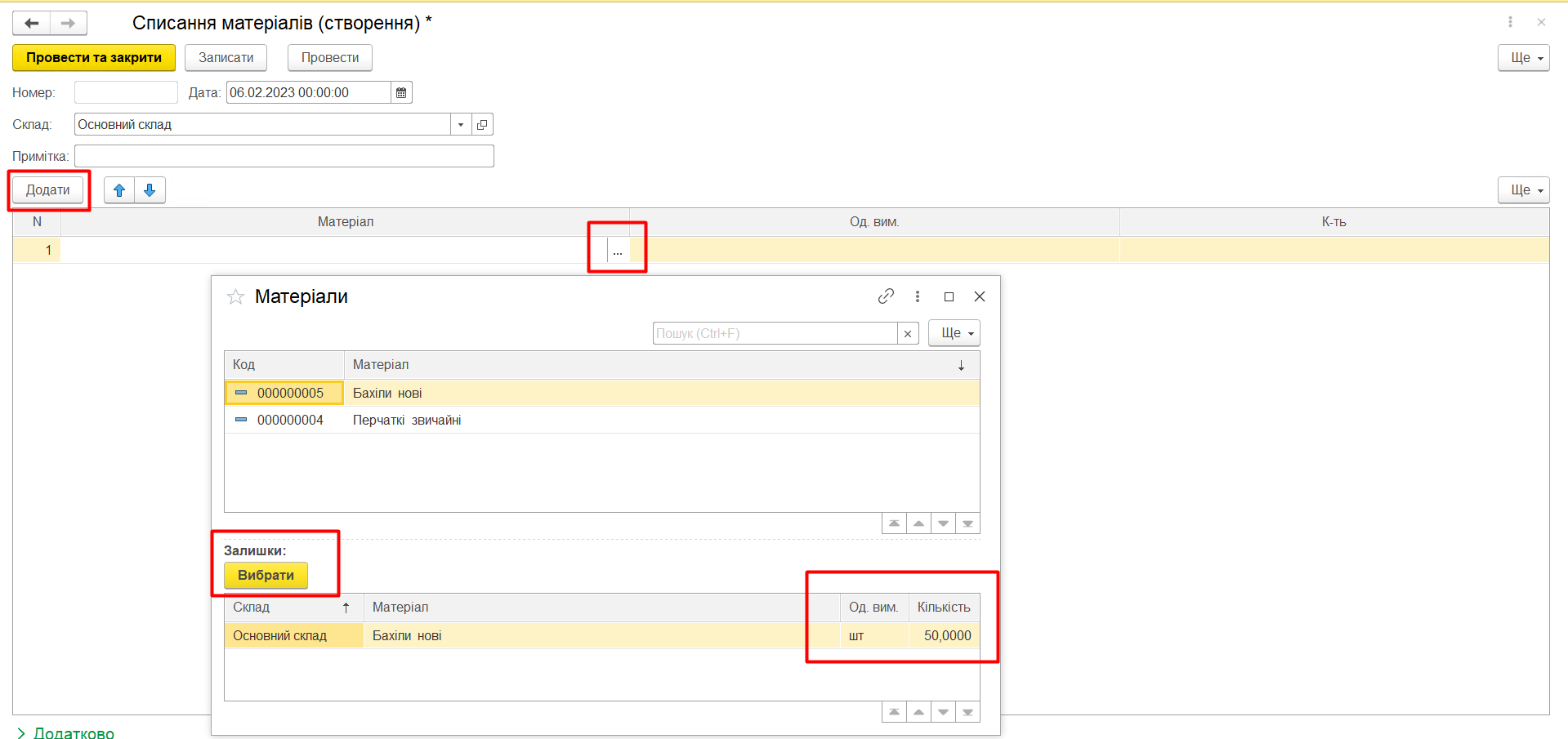The image size is (1568, 739).
Task: Clear the search field in Матеріали
Action: coord(907,333)
